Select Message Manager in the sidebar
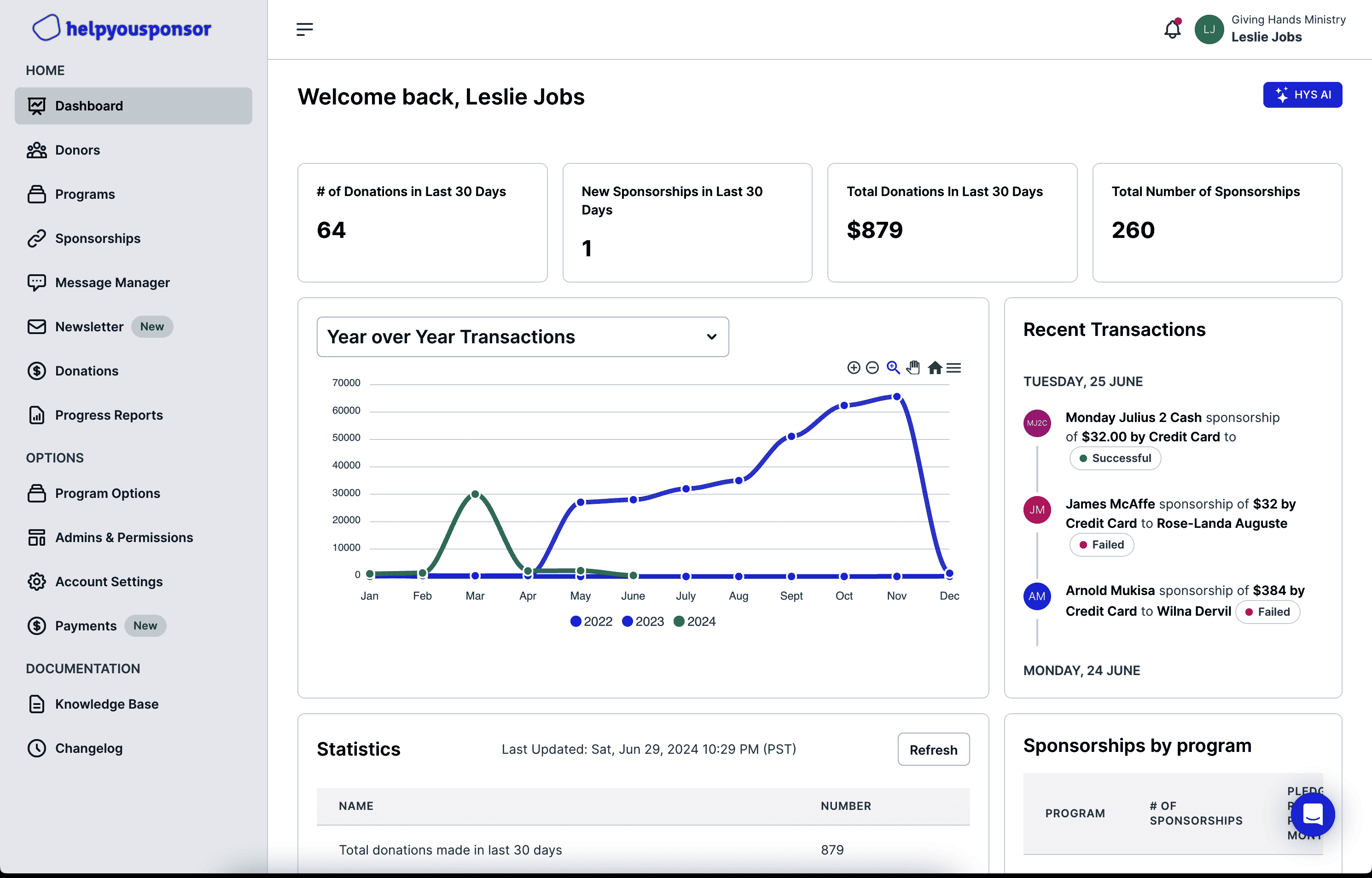The height and width of the screenshot is (878, 1372). (x=112, y=283)
